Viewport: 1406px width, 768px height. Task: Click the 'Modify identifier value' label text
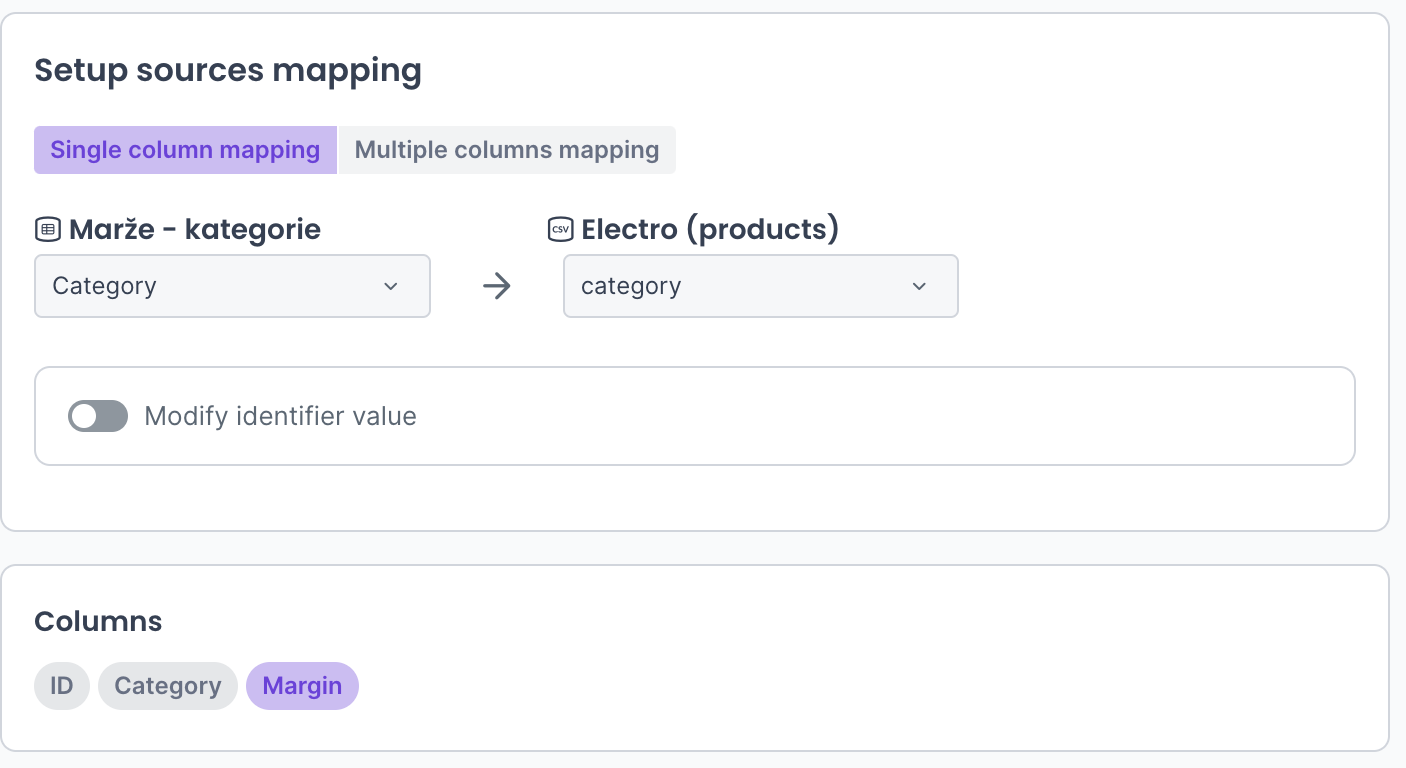pyautogui.click(x=280, y=416)
